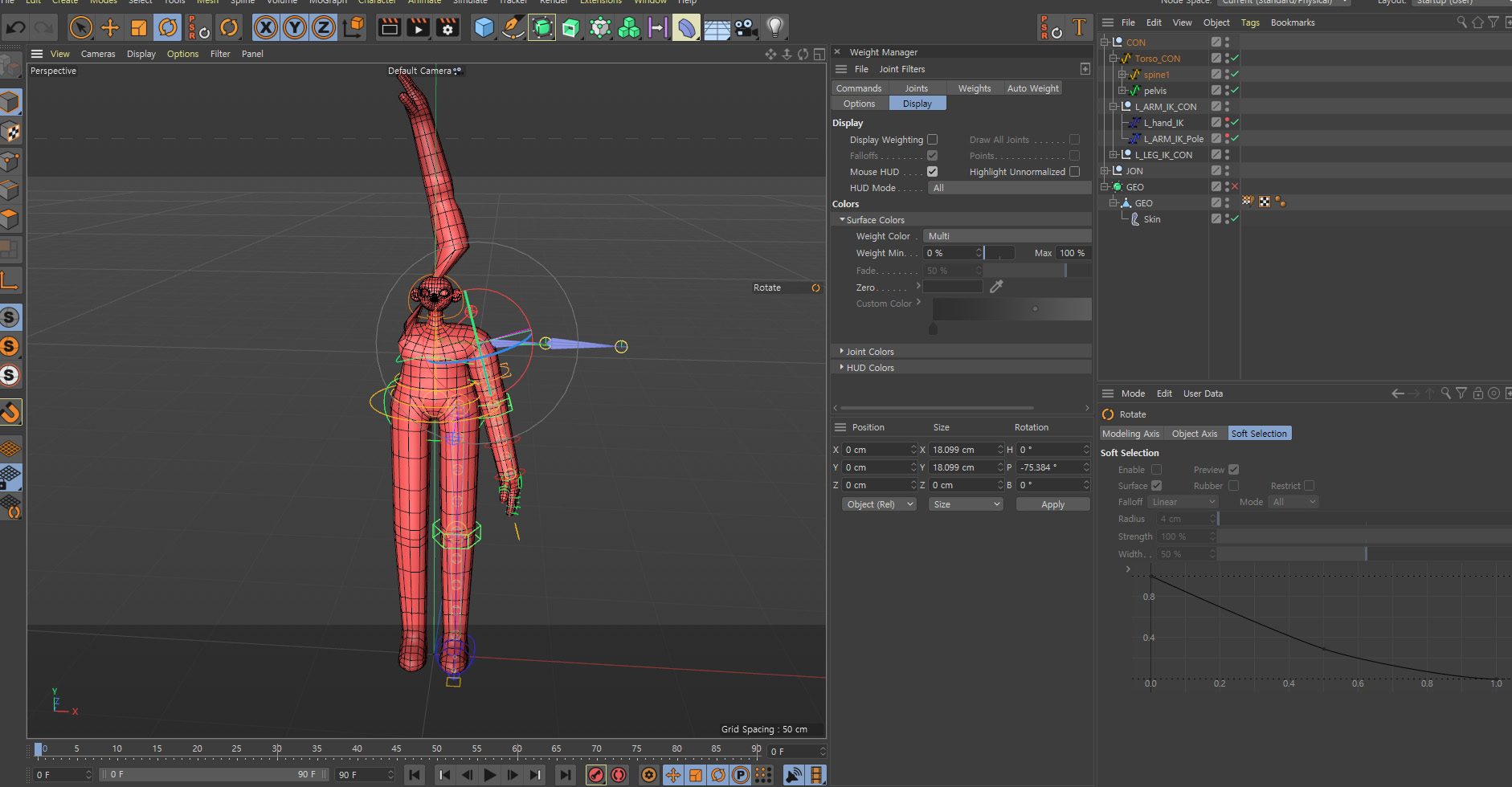1512x787 pixels.
Task: Click the Autokeying button
Action: (x=619, y=775)
